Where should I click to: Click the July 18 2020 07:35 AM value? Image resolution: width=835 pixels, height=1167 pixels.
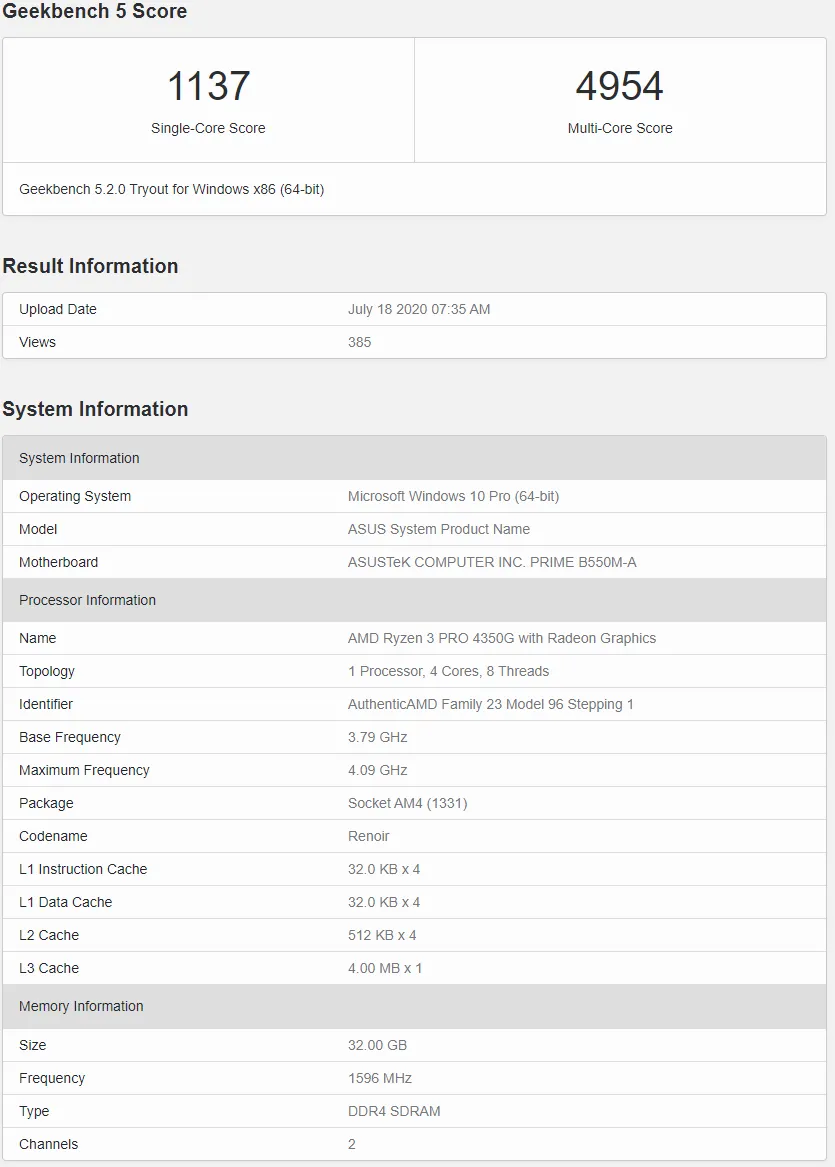tap(419, 309)
